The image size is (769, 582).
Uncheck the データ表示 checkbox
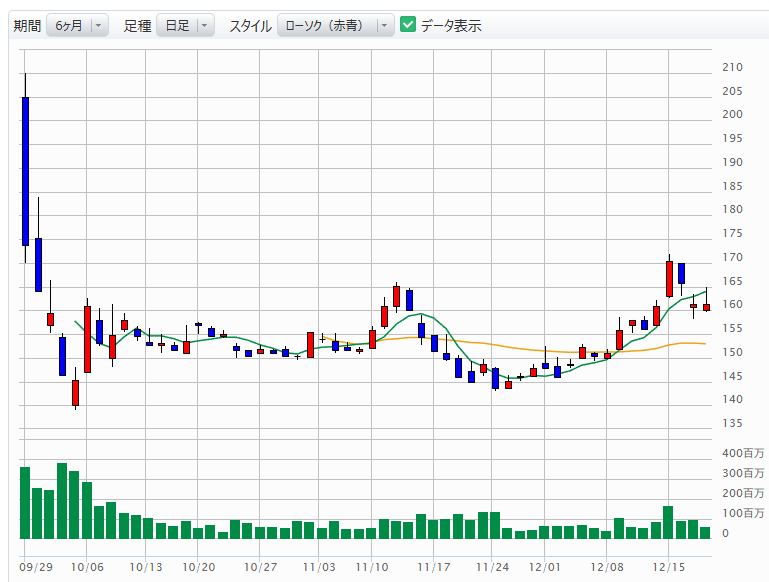(x=408, y=25)
